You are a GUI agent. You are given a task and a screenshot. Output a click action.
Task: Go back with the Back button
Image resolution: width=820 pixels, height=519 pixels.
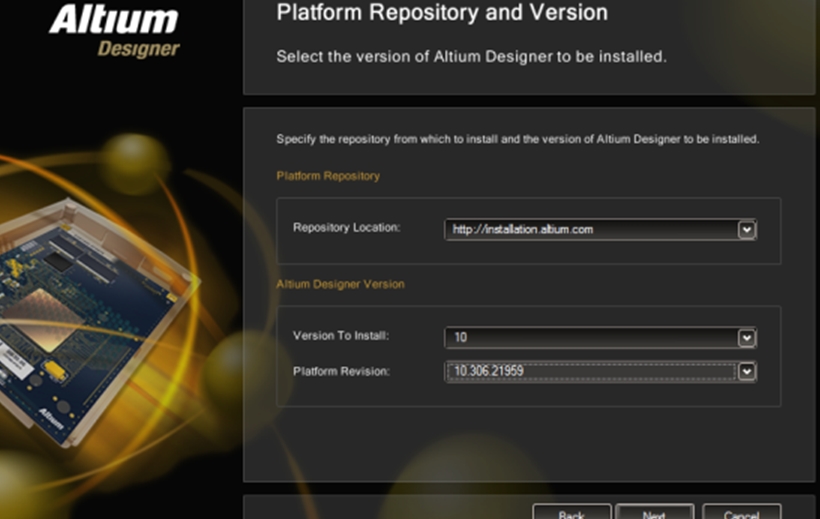click(572, 512)
